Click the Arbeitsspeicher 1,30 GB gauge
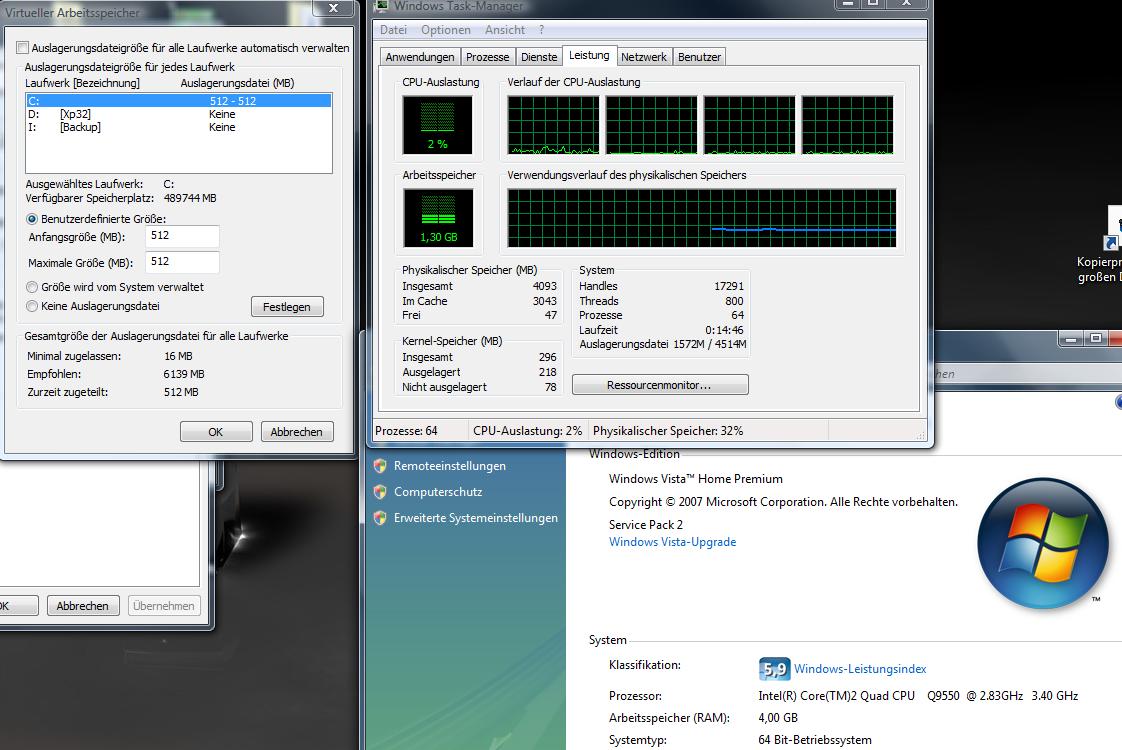This screenshot has height=750, width=1122. coord(438,218)
